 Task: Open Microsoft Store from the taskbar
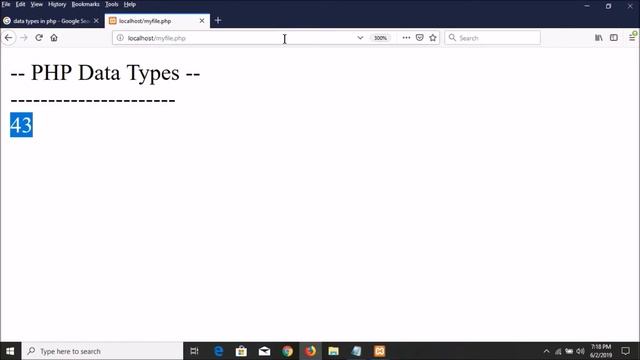pyautogui.click(x=241, y=351)
